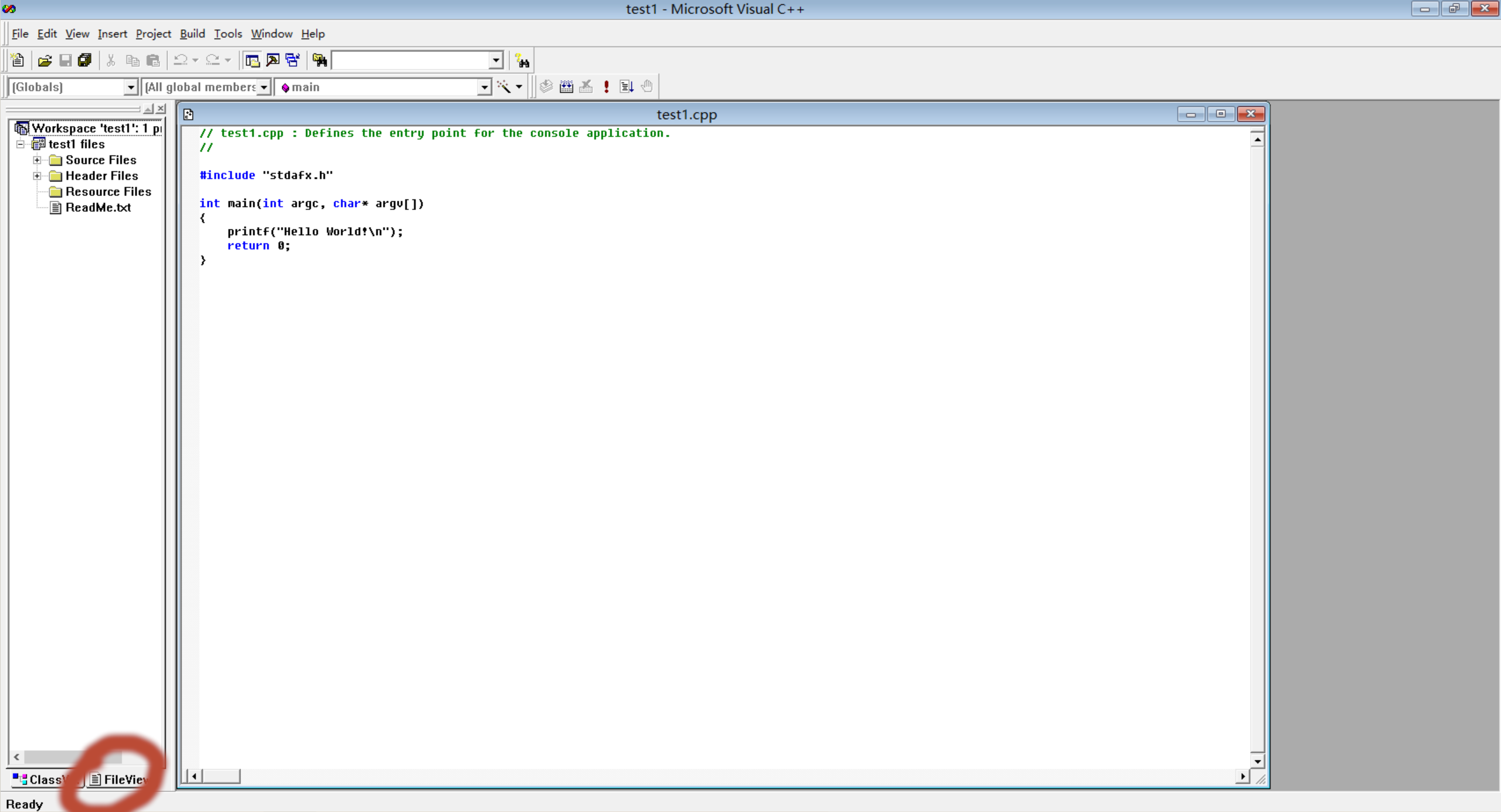Screen dimensions: 1501x812
Task: Click the Window List toolbar button
Action: coord(292,60)
